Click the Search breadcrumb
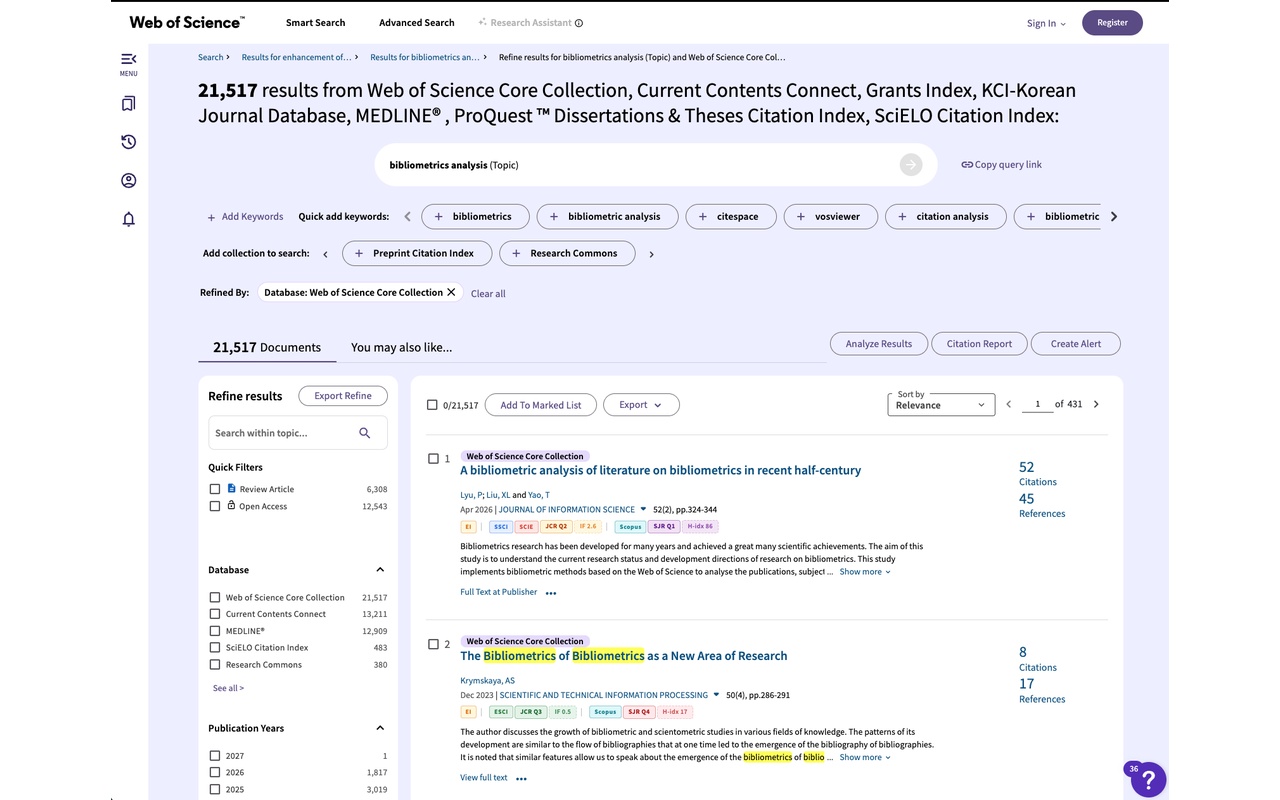Viewport: 1280px width, 800px height. [210, 57]
